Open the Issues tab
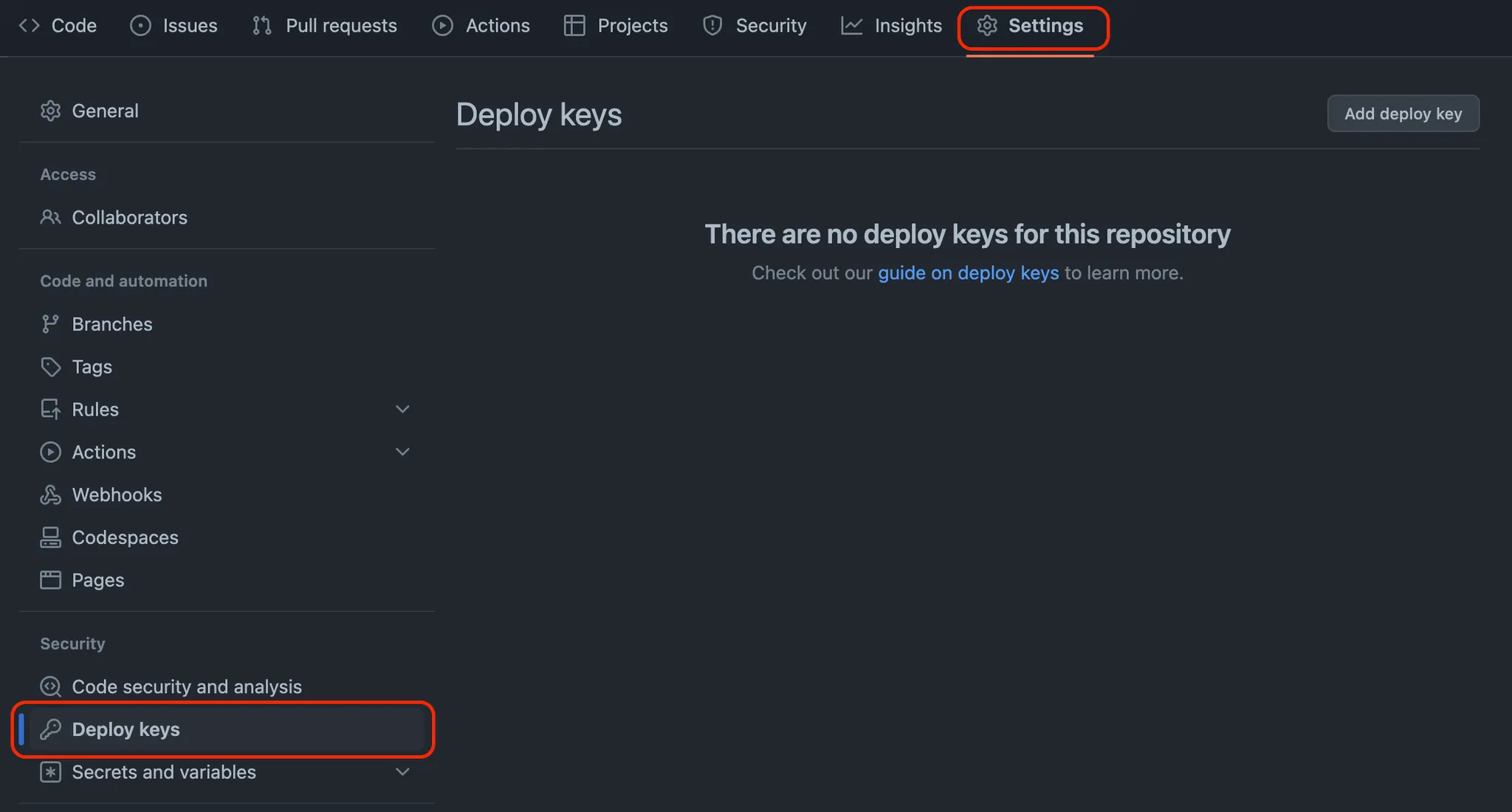The width and height of the screenshot is (1512, 812). point(174,26)
